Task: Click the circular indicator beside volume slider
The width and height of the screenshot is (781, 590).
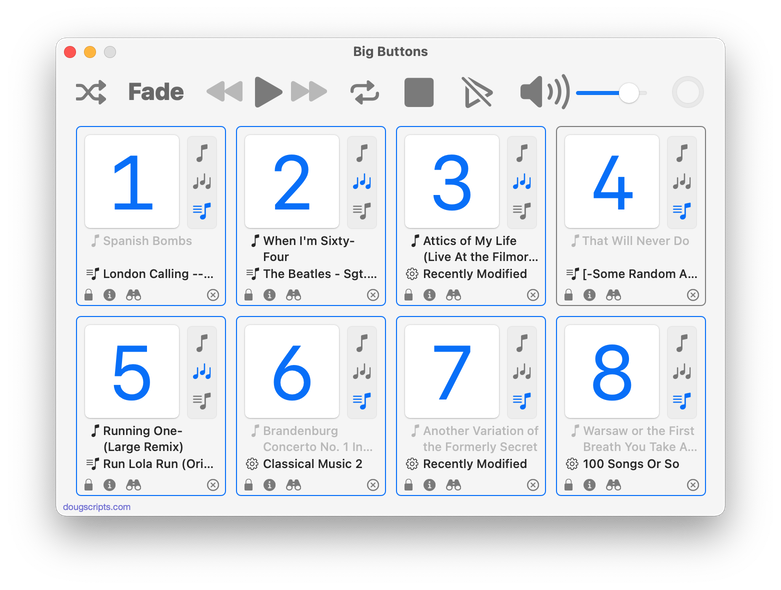Action: [687, 92]
